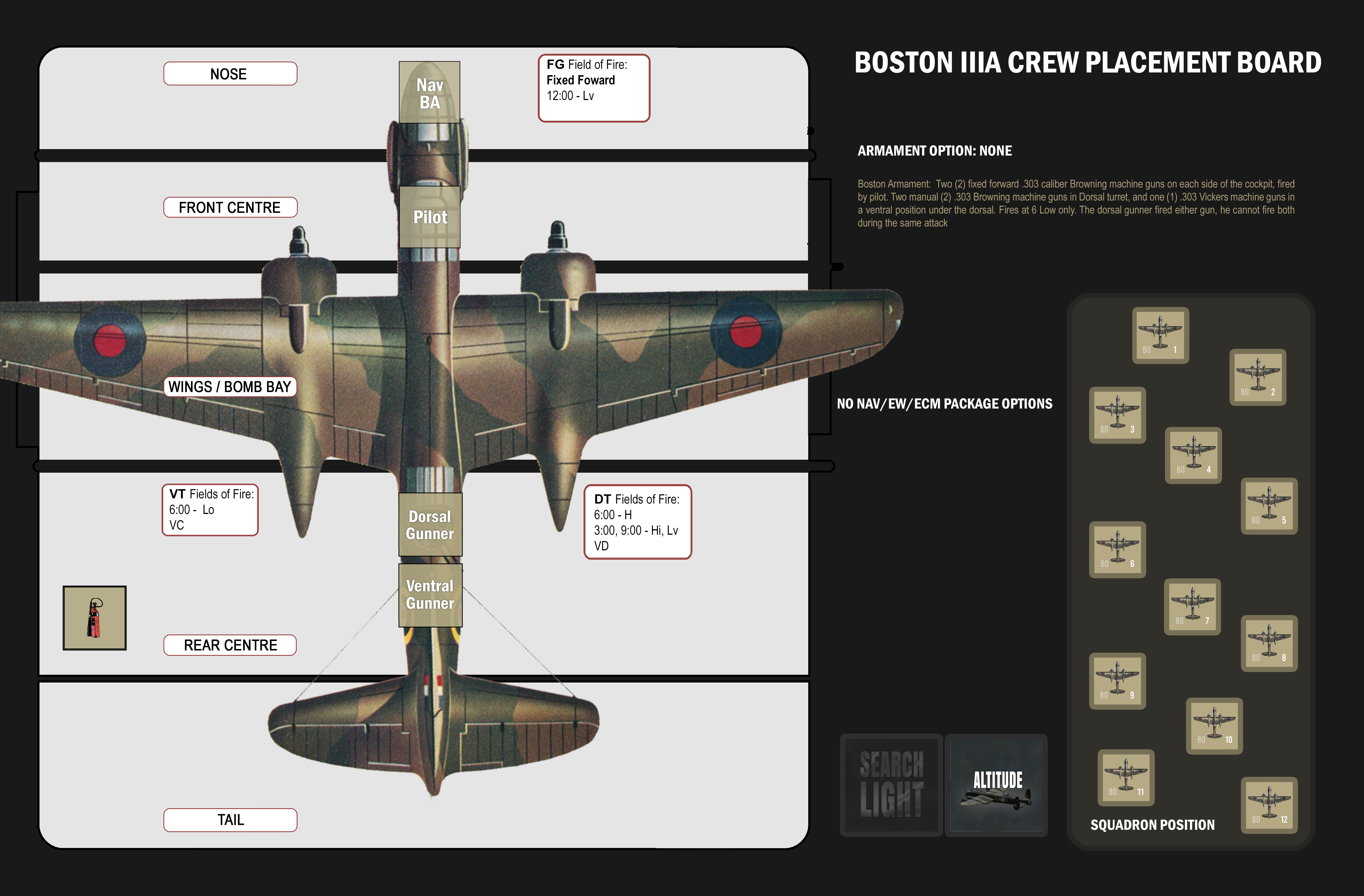
Task: Click the fire extinguisher tile
Action: (95, 618)
